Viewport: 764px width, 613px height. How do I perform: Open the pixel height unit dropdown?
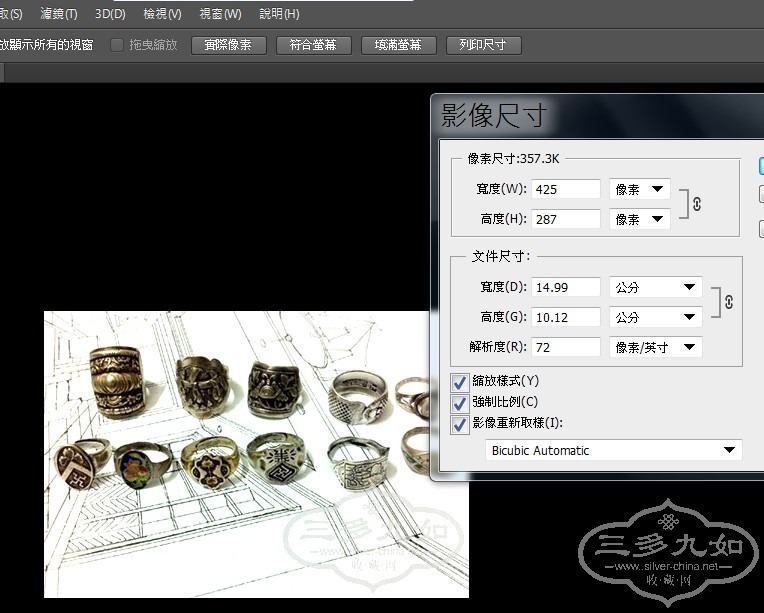click(x=639, y=219)
